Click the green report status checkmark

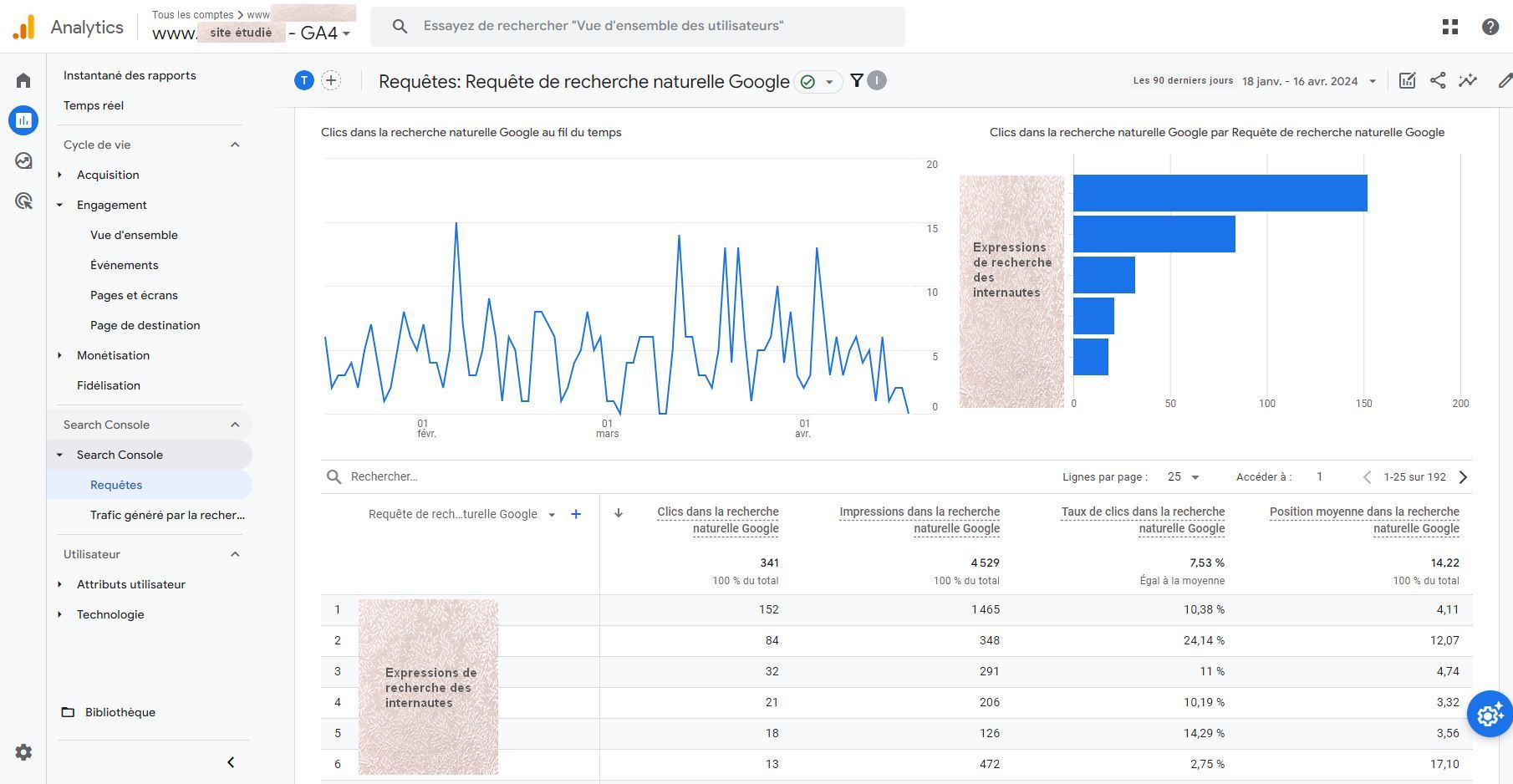click(807, 82)
